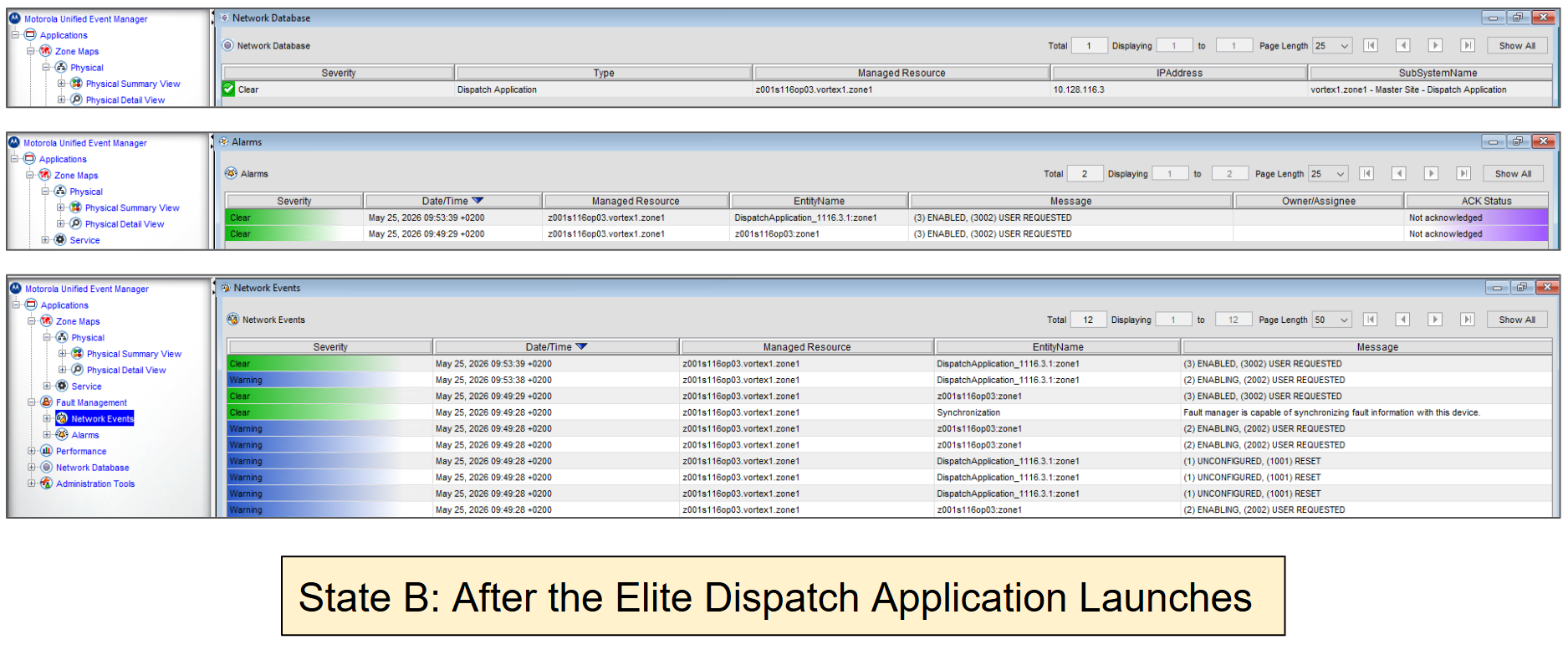Viewport: 1568px width, 650px height.
Task: Expand the Performance tree node
Action: tap(31, 451)
